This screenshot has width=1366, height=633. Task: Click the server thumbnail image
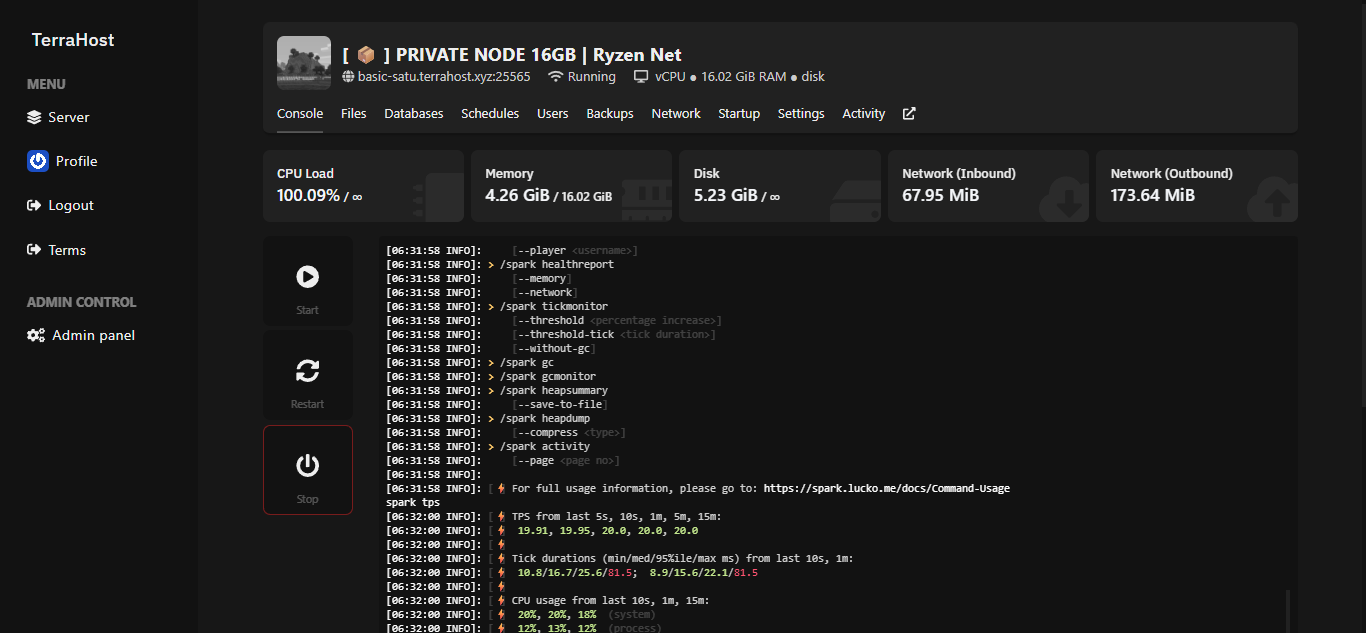[x=304, y=63]
